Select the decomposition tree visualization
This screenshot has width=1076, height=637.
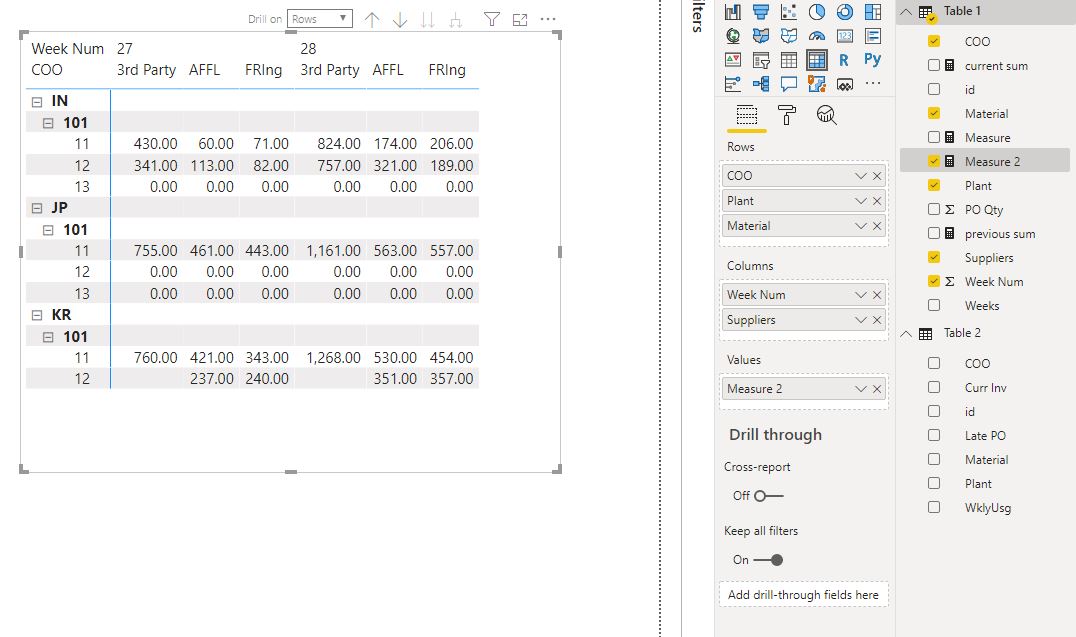click(x=761, y=84)
